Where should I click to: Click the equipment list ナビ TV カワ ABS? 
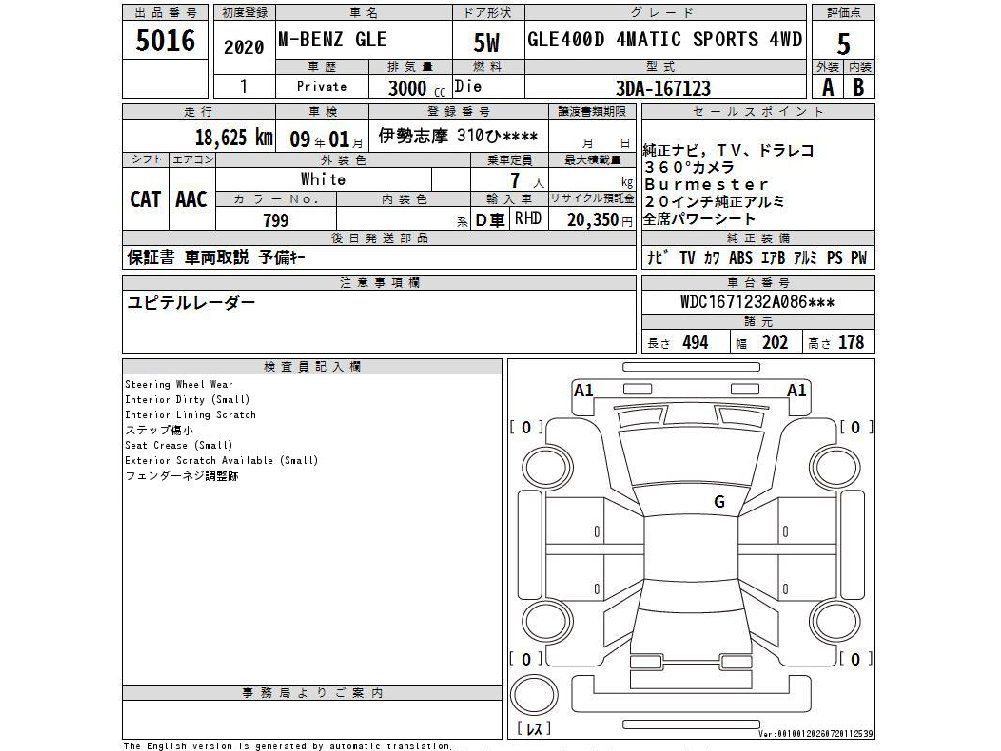pyautogui.click(x=757, y=257)
